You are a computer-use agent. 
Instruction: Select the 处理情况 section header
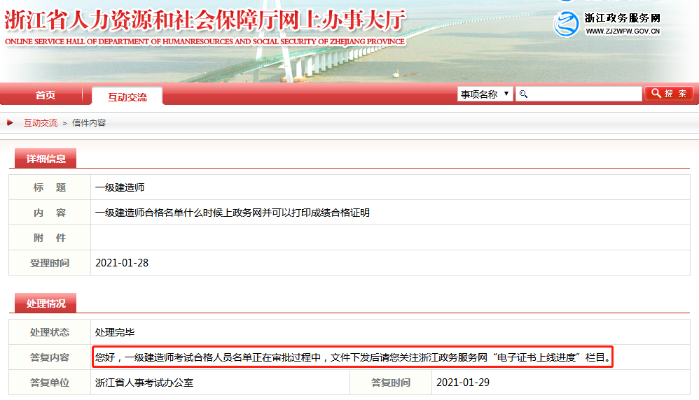[45, 303]
